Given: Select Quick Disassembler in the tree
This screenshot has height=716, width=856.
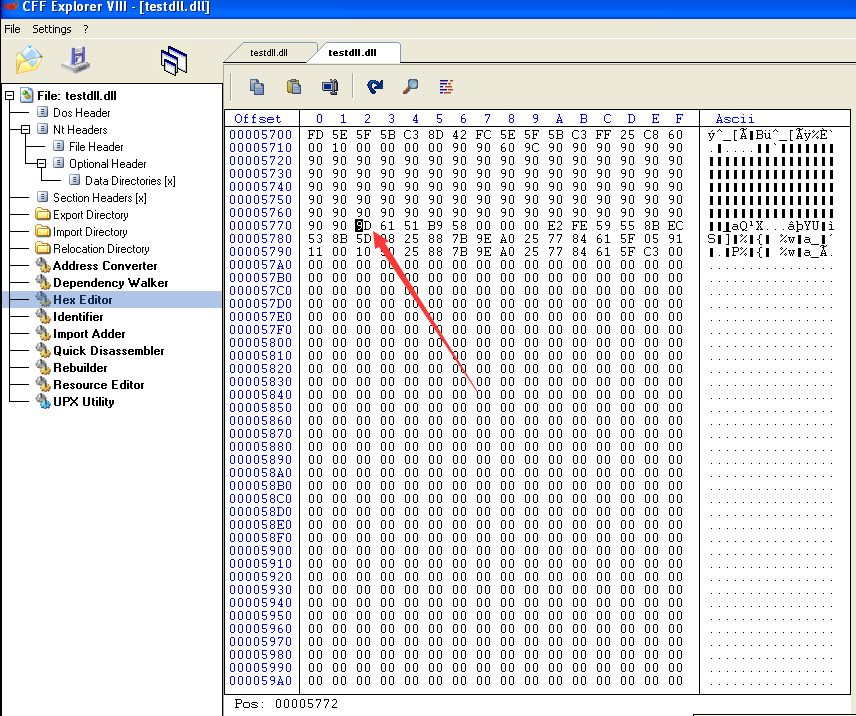Looking at the screenshot, I should tap(108, 351).
